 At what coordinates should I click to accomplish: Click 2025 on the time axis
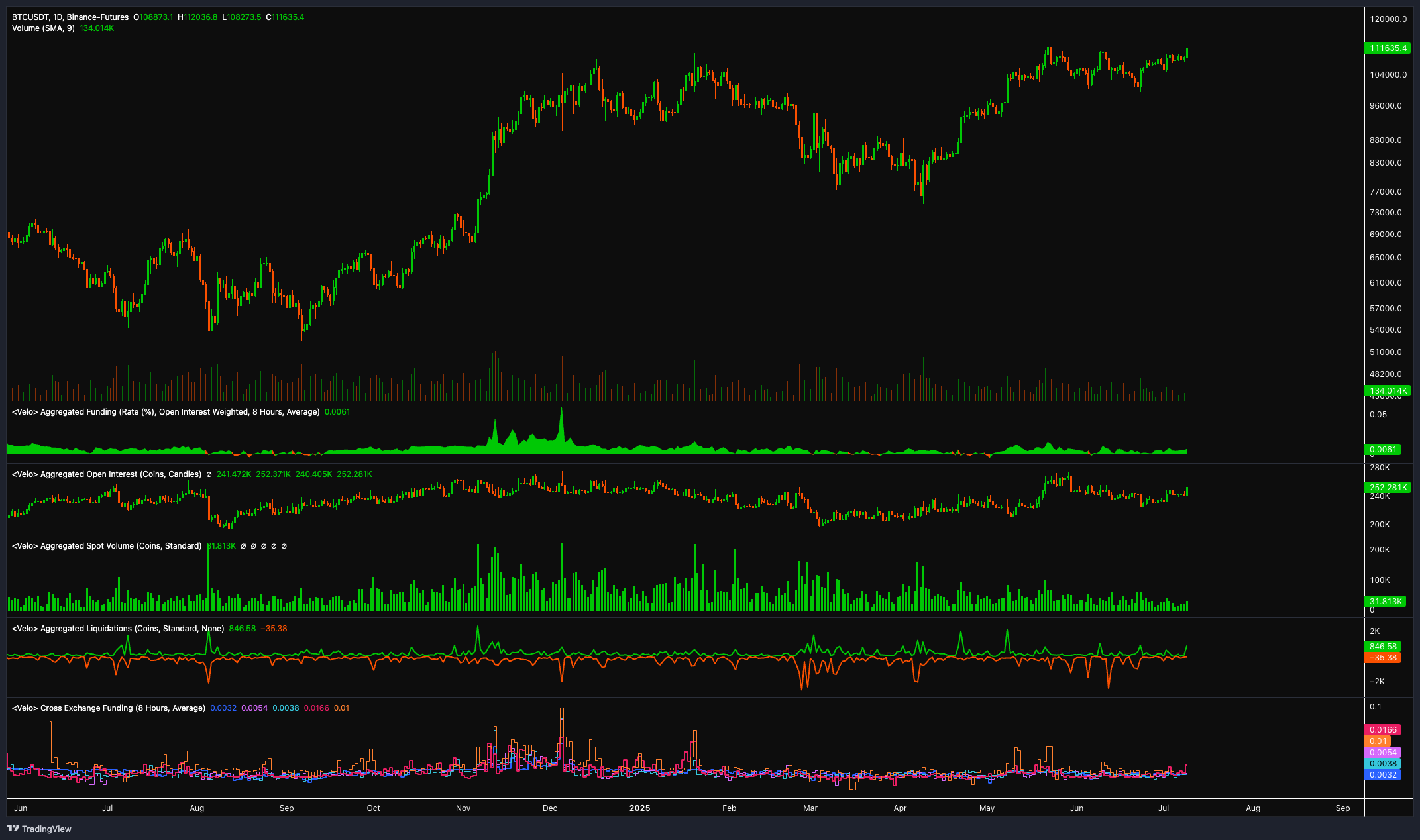point(639,808)
